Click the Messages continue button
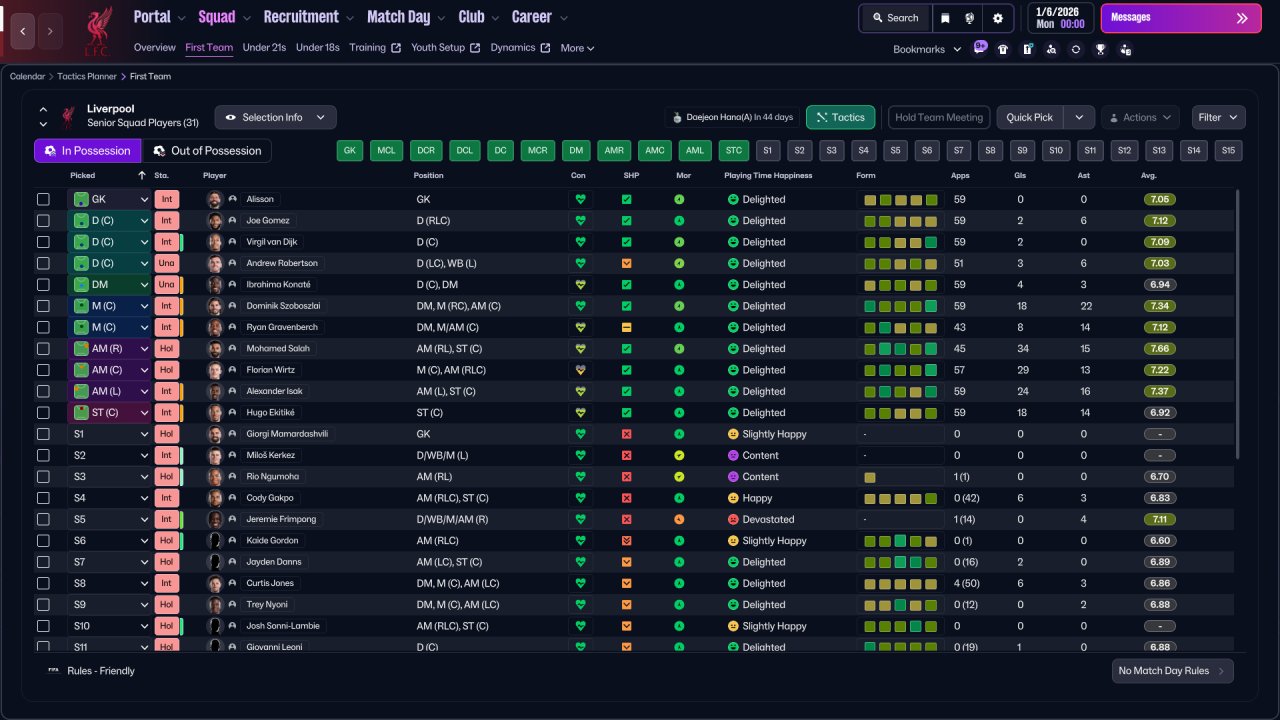The width and height of the screenshot is (1280, 720). [x=1181, y=18]
